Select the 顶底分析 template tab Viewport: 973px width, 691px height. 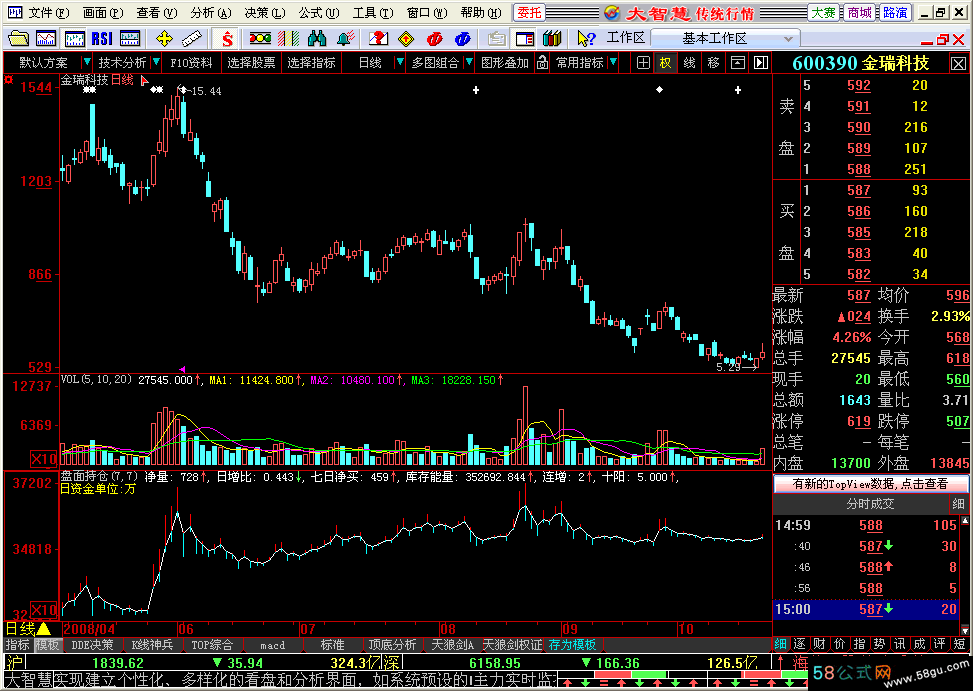393,644
